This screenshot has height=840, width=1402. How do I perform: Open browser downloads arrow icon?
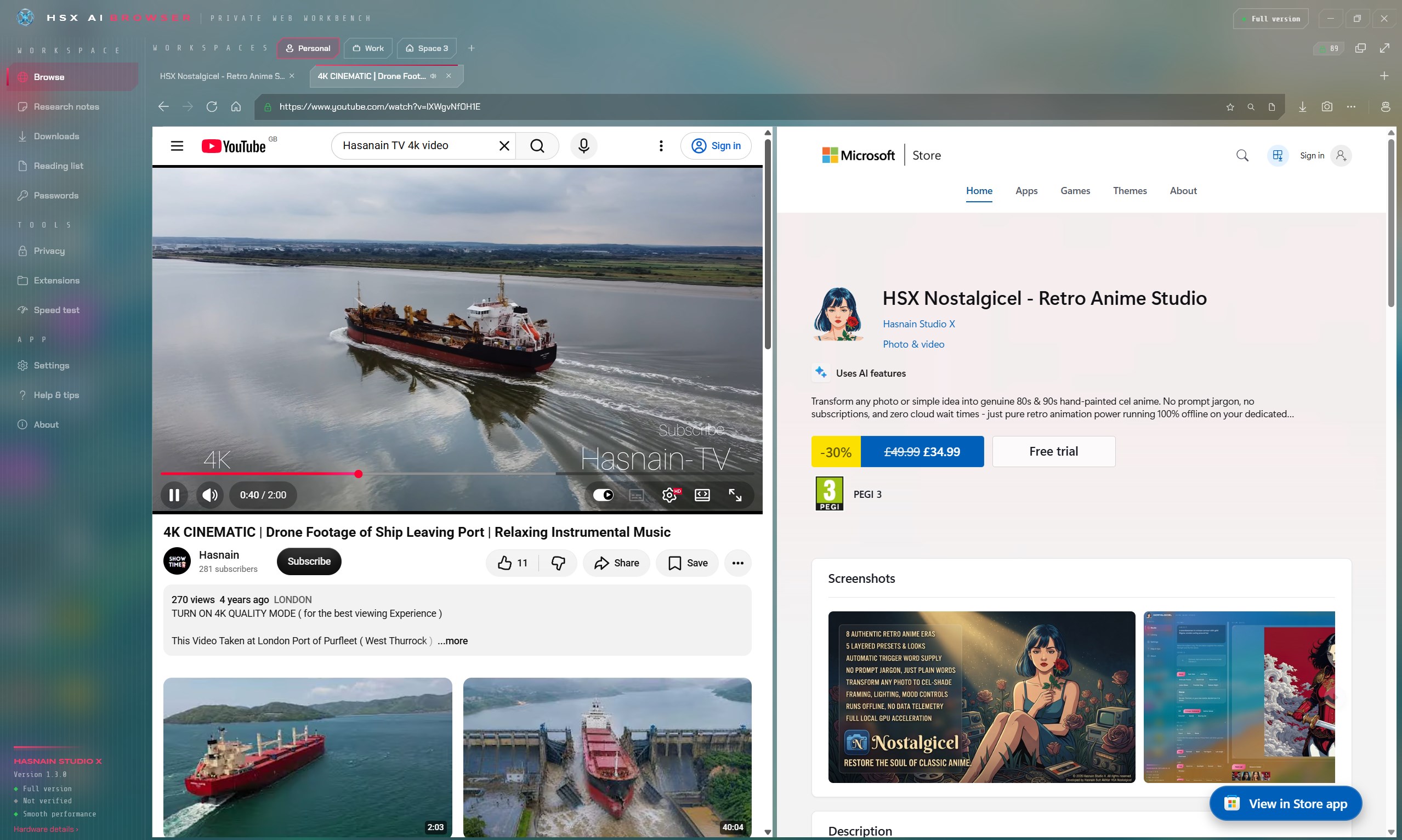click(x=1302, y=106)
